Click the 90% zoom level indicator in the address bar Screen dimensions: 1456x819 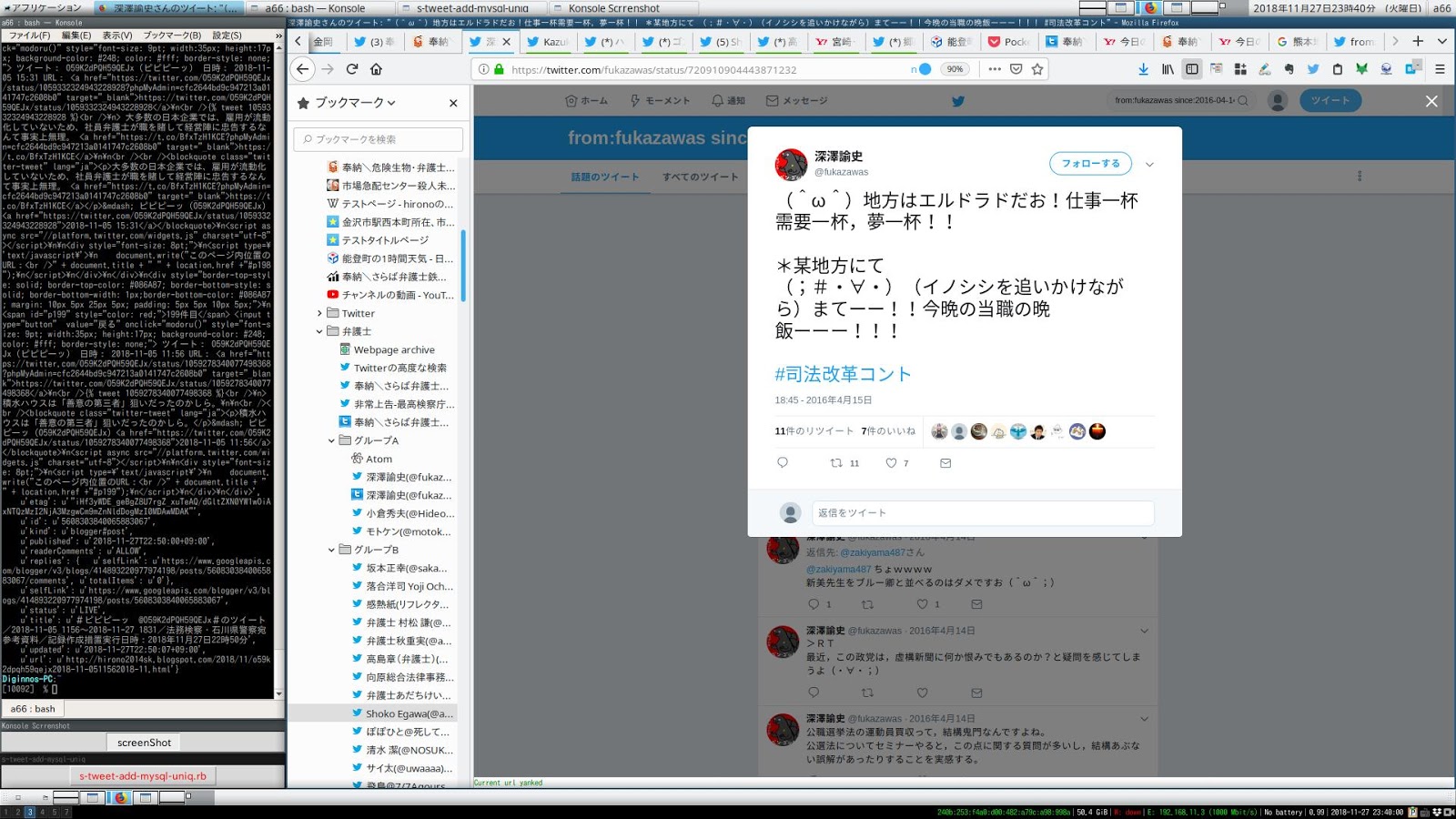tap(955, 69)
